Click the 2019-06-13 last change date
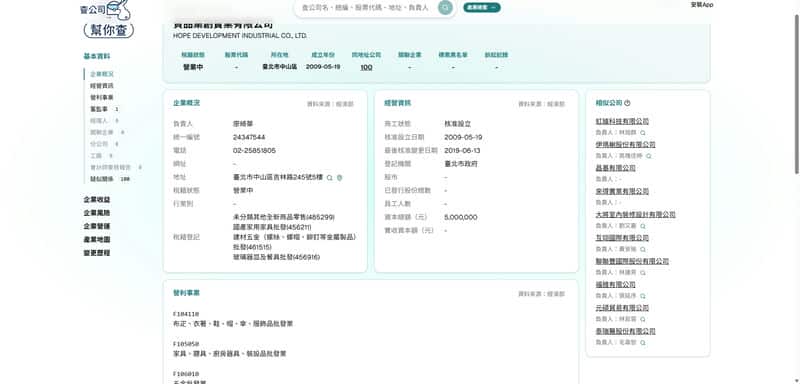The image size is (800, 384). (x=462, y=150)
